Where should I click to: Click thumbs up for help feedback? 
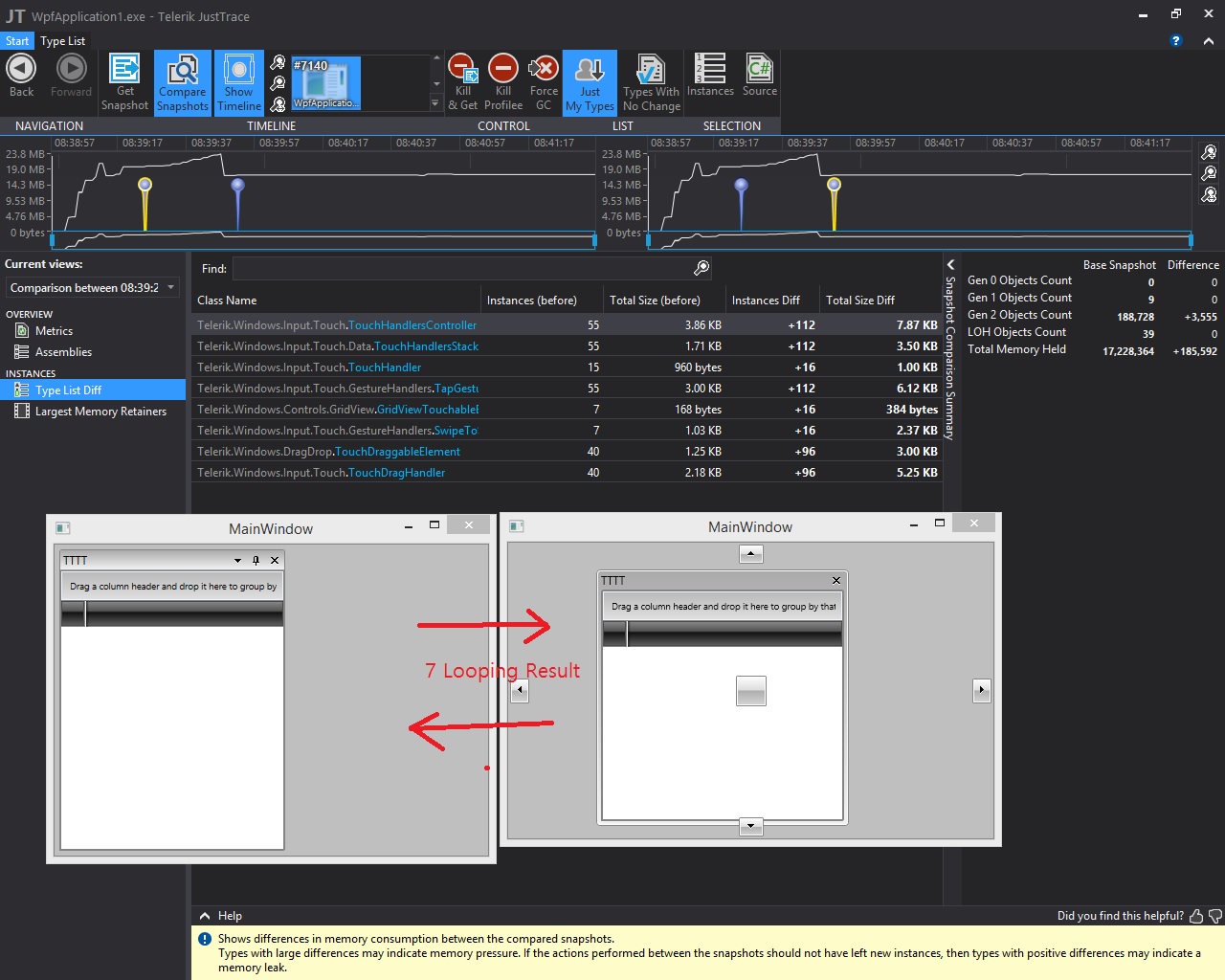pos(1196,916)
